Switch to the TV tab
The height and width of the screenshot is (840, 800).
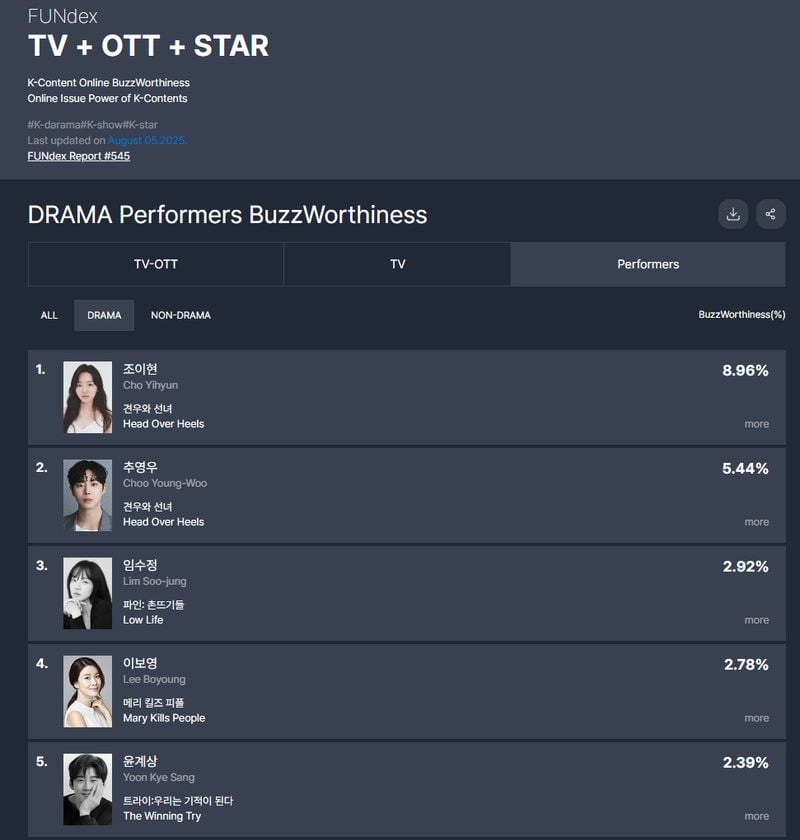pyautogui.click(x=397, y=264)
